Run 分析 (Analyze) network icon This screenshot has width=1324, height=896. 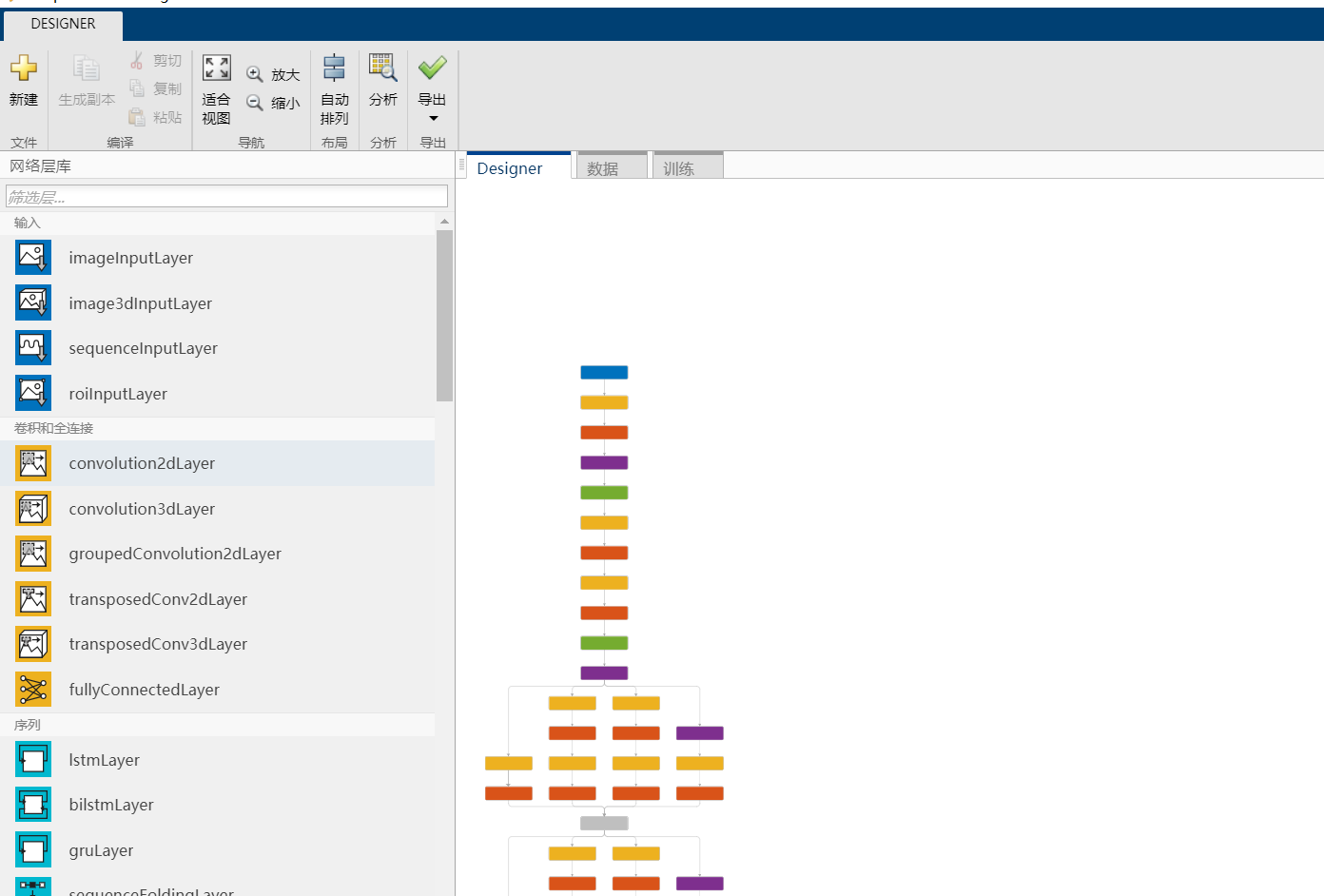(x=383, y=68)
